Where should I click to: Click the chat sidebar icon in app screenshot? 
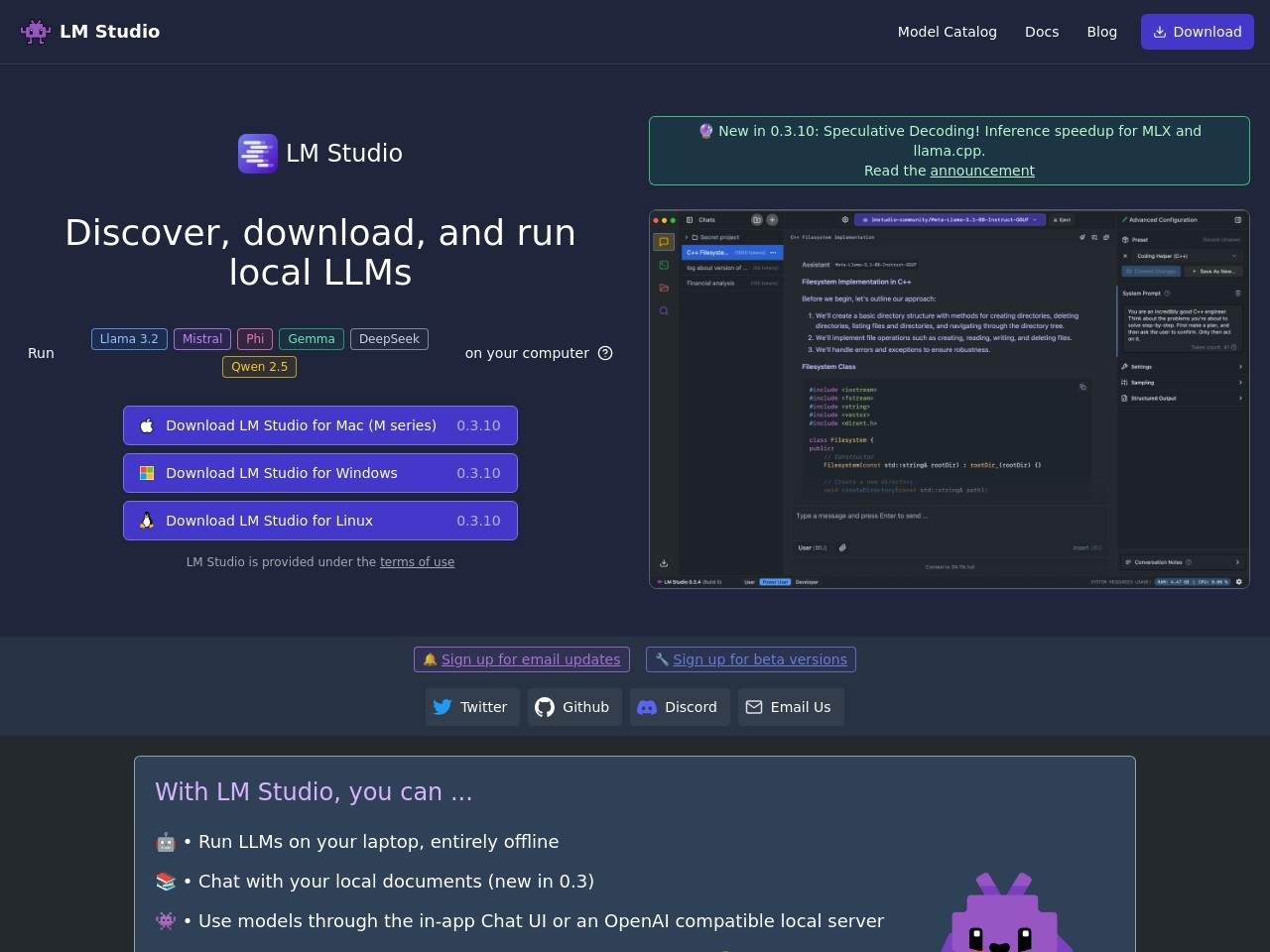pos(664,242)
